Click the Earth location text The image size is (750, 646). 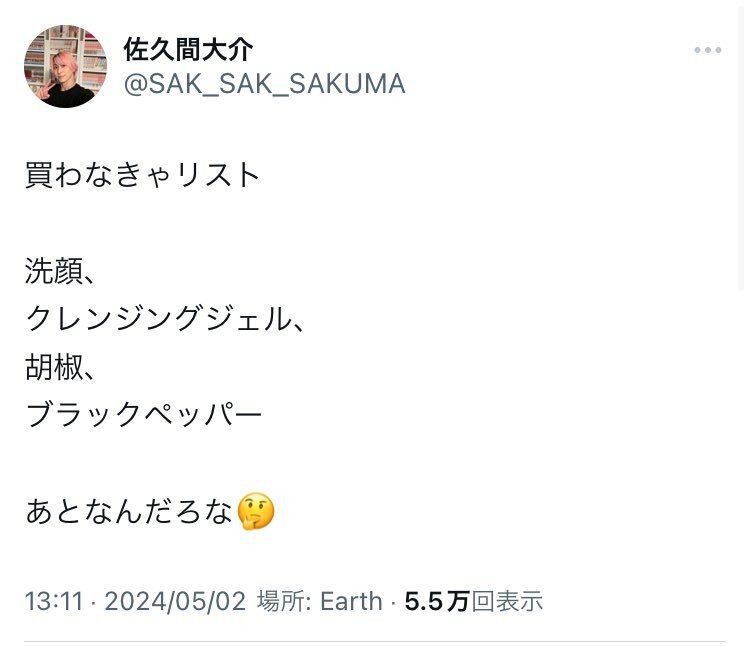point(350,601)
